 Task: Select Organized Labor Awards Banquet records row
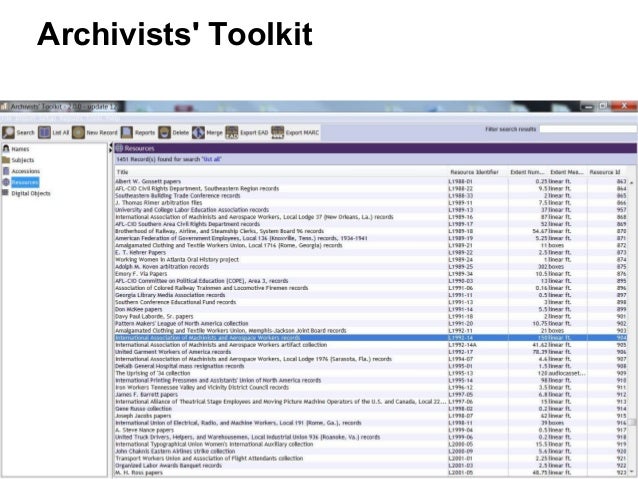tap(371, 466)
